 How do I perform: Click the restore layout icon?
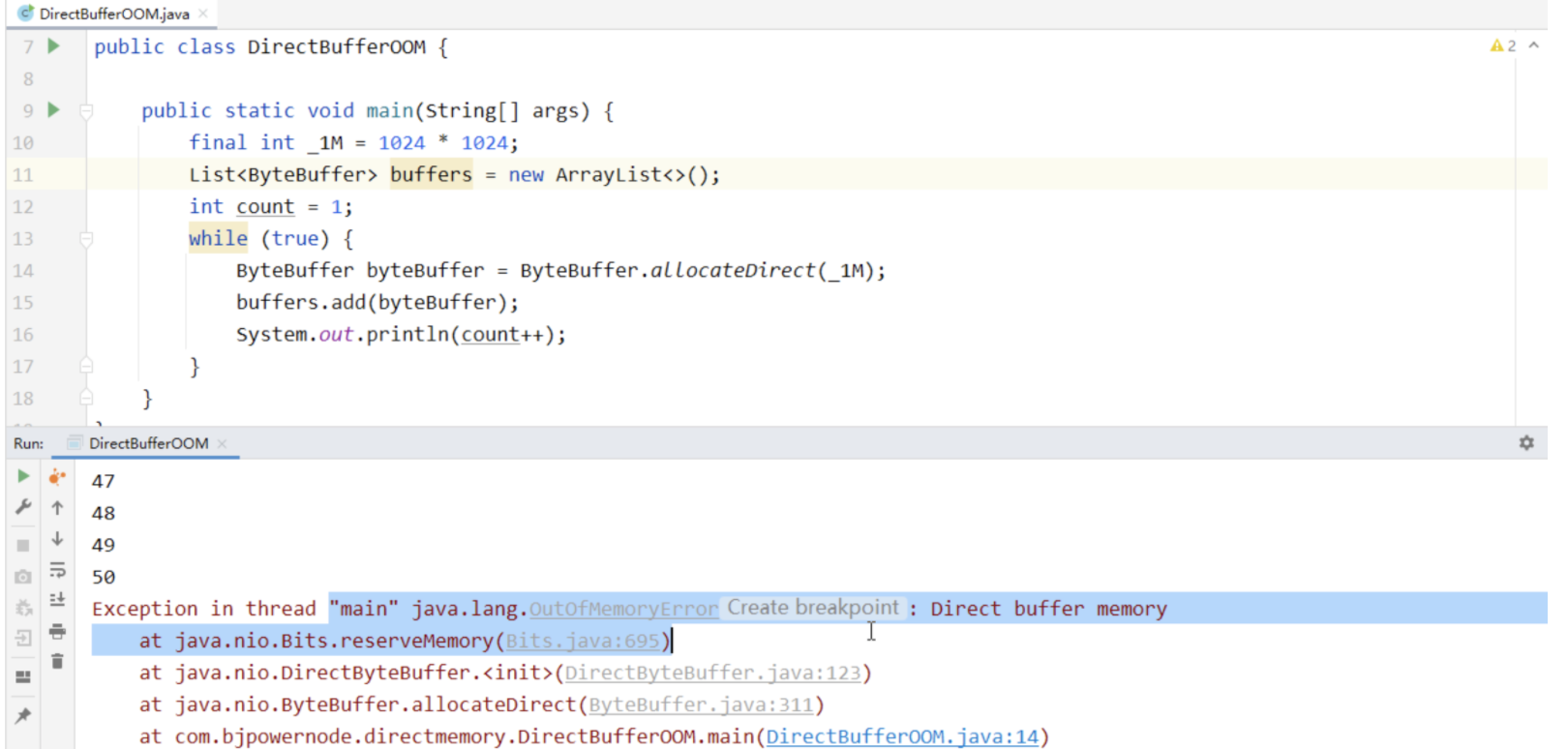pyautogui.click(x=23, y=676)
